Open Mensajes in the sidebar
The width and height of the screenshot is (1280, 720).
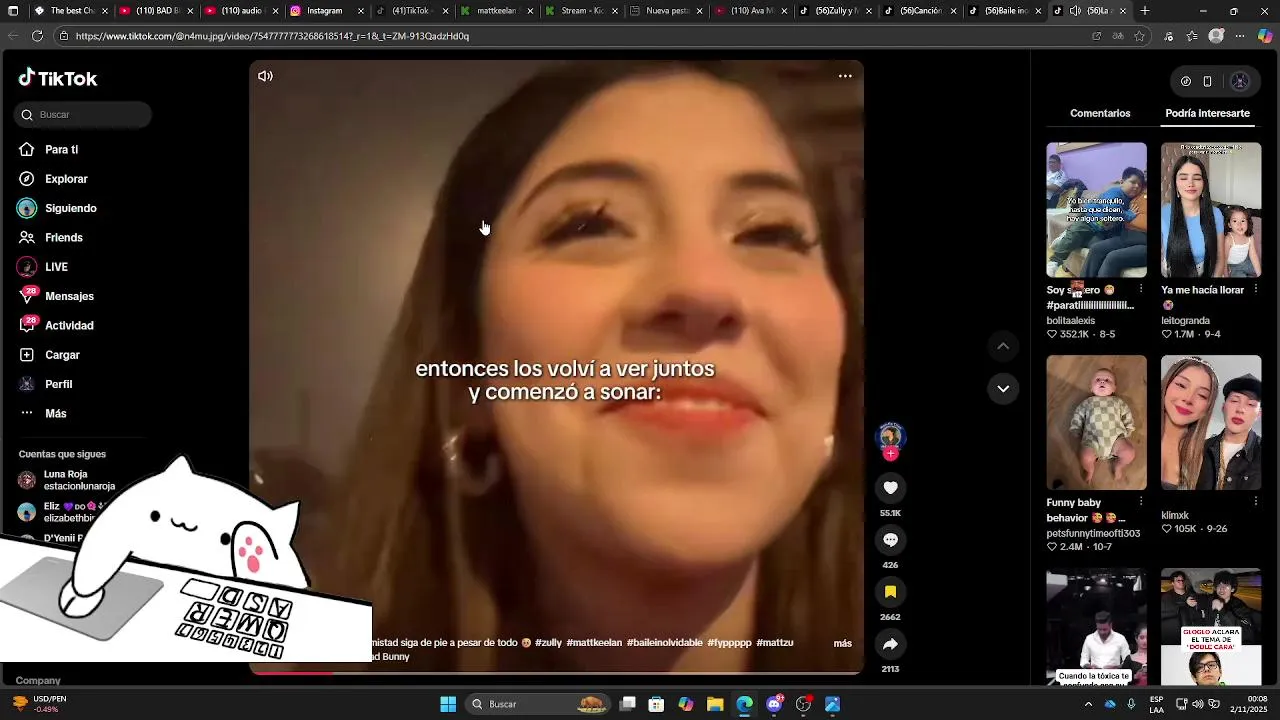pyautogui.click(x=69, y=296)
